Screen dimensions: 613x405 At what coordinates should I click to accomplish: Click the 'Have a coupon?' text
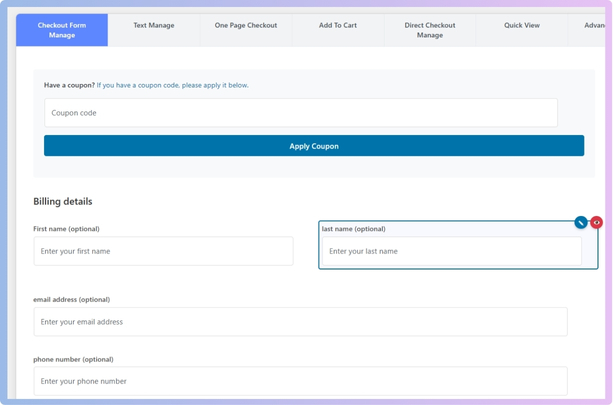[69, 85]
